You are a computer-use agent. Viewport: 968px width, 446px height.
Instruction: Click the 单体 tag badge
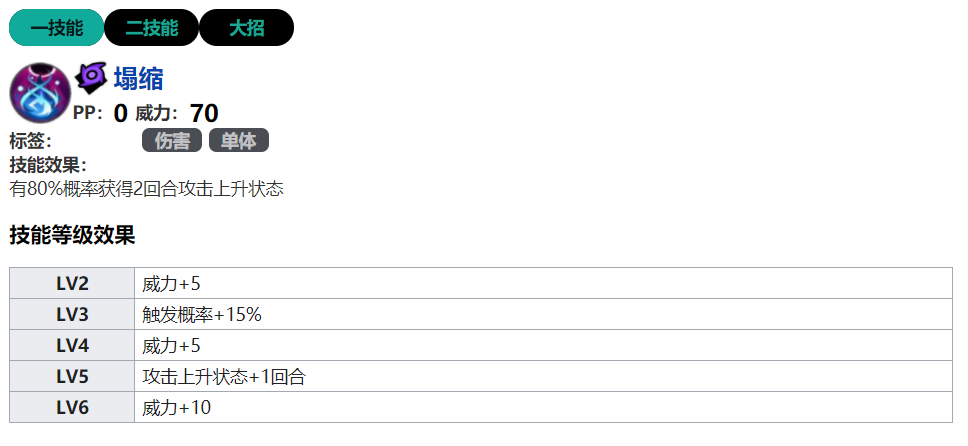click(238, 141)
